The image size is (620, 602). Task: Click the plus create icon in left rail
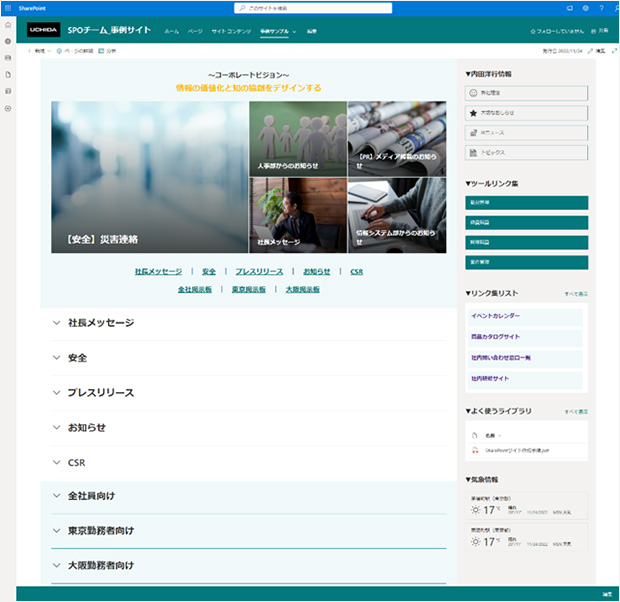8,108
